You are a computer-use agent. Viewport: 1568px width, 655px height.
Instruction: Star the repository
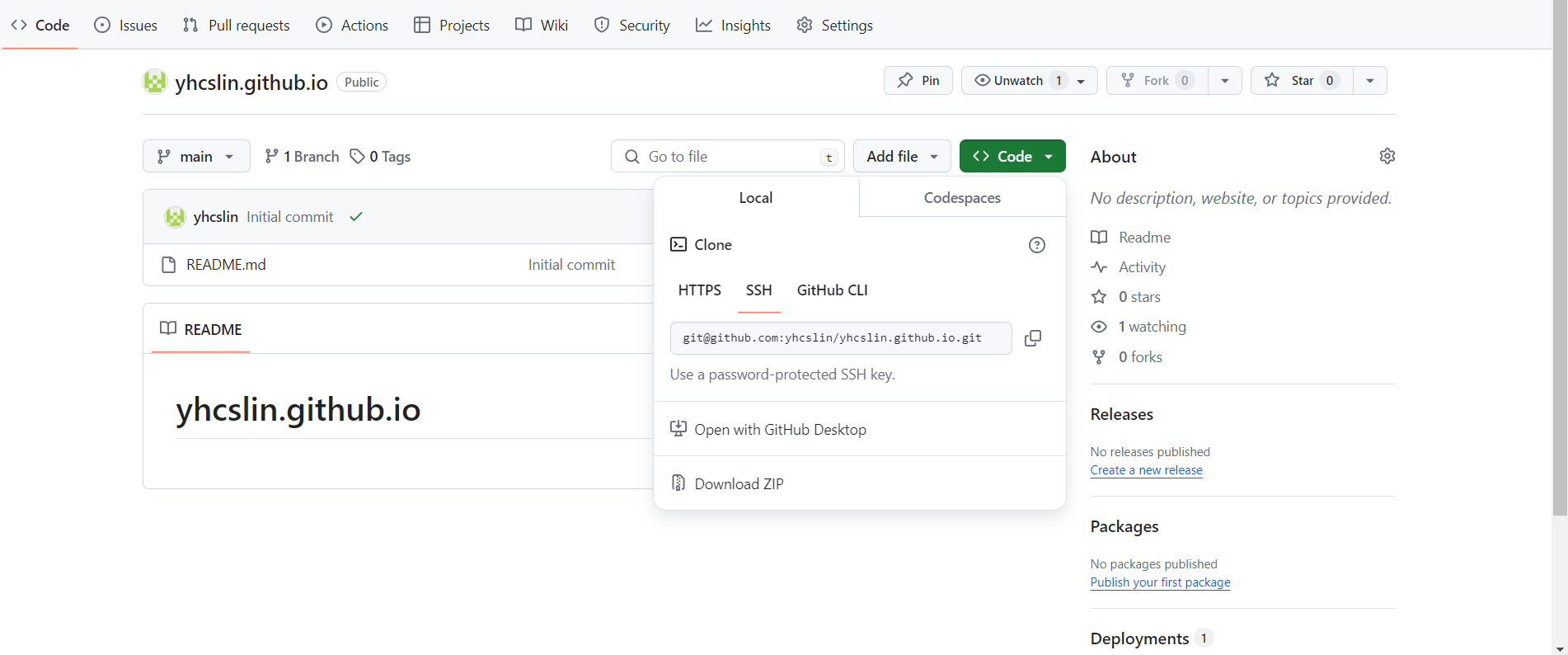[x=1302, y=80]
